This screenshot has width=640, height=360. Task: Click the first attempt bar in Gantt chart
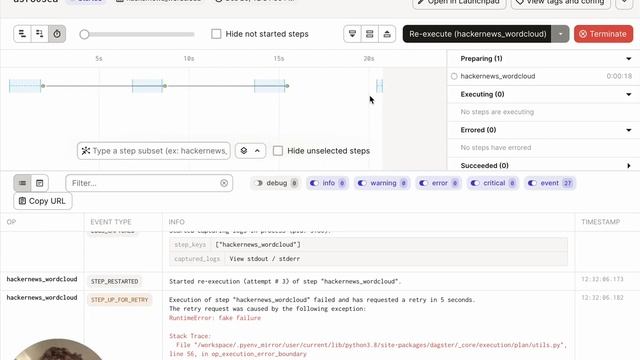click(x=25, y=86)
